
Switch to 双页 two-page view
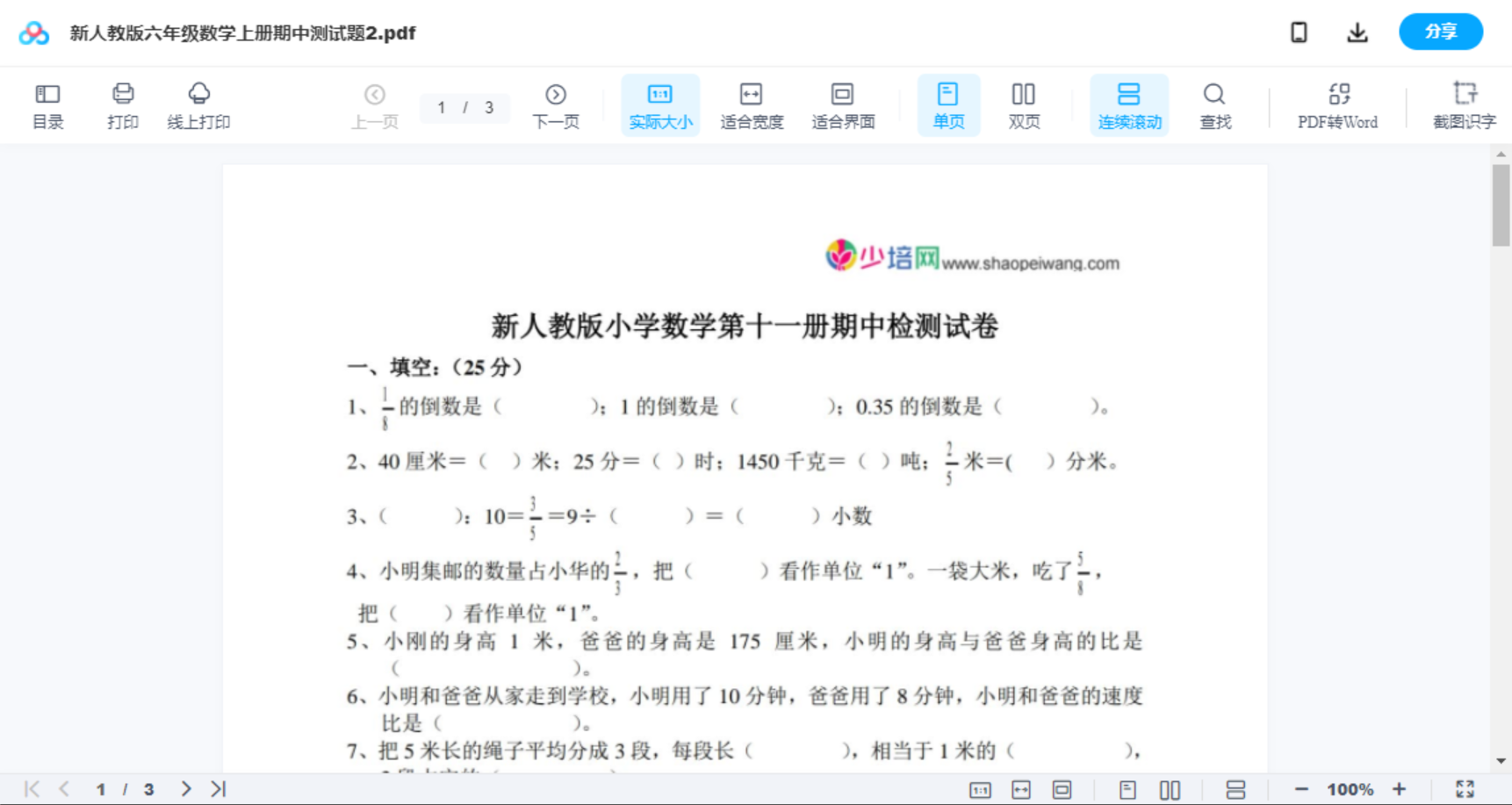pos(1024,104)
